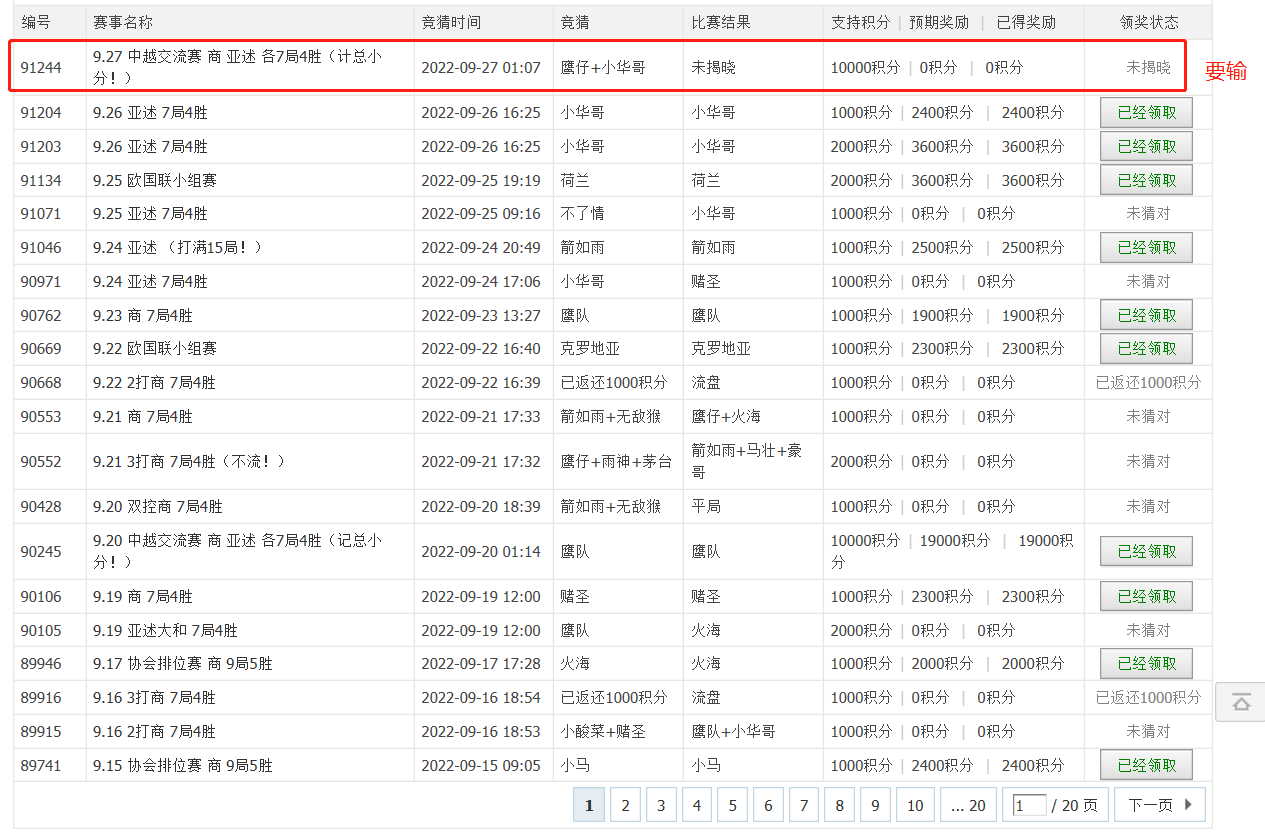Click 已经领取 button for entry 91134 荷兰
The image size is (1265, 832).
coord(1146,181)
